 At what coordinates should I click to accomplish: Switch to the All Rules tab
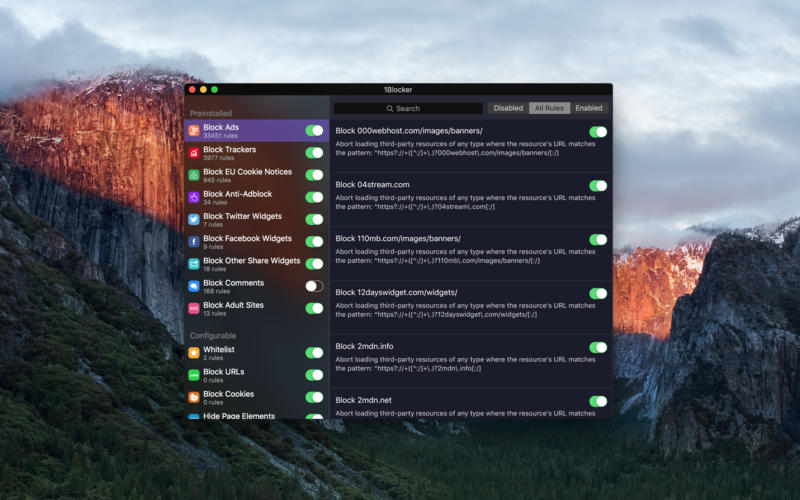pyautogui.click(x=549, y=108)
